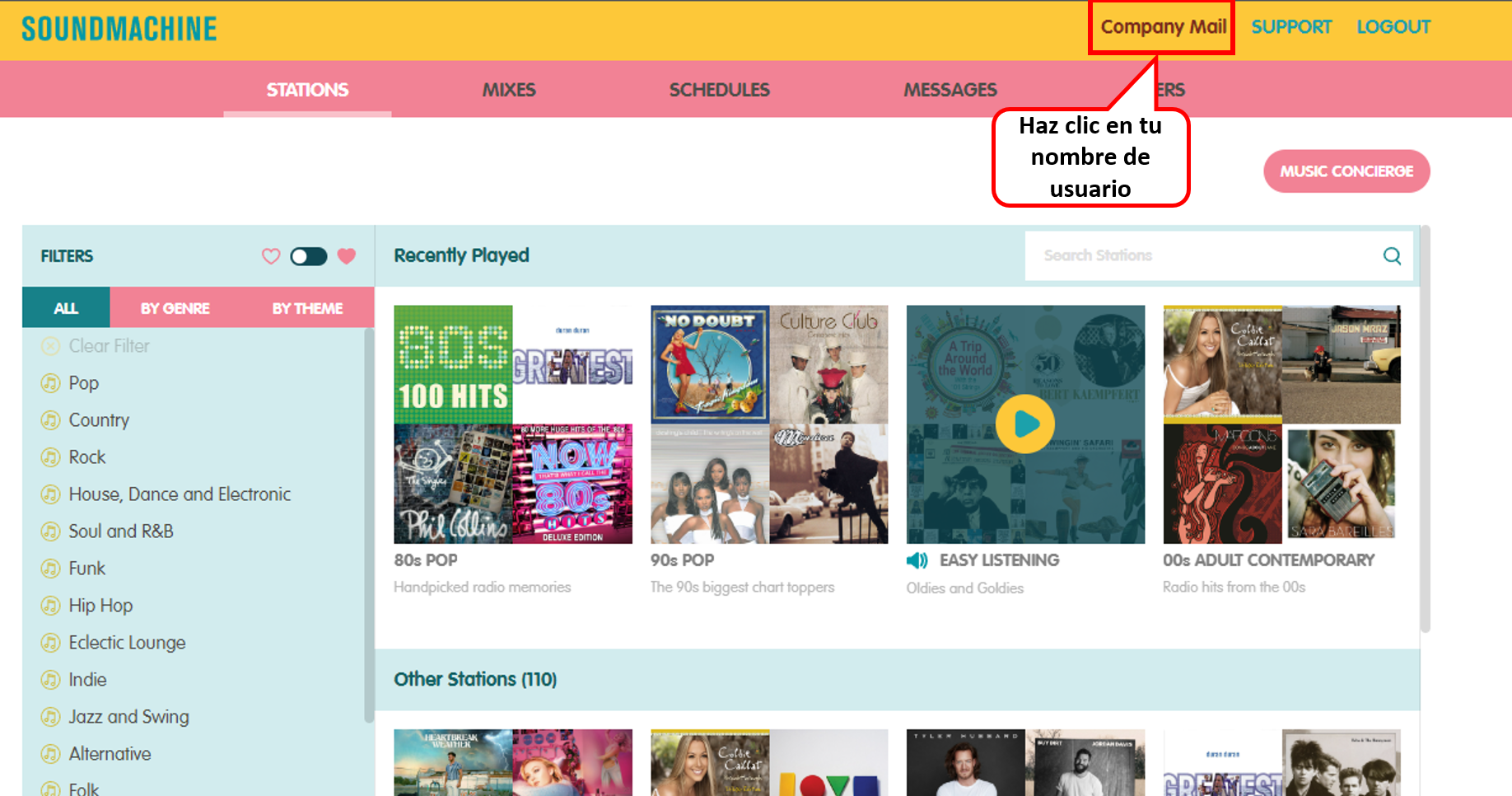Click Clear Filter text
Viewport: 1512px width, 796px height.
coord(109,346)
